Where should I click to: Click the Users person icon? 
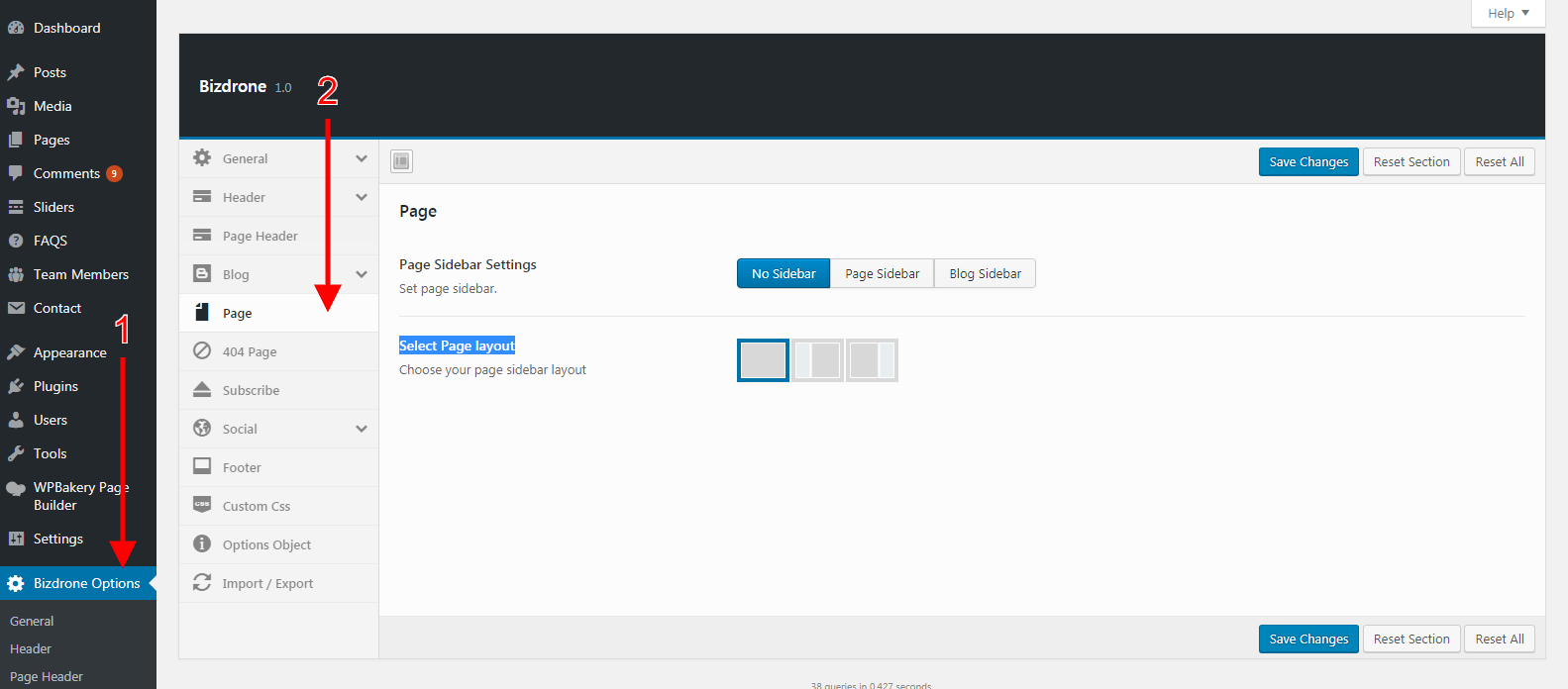[x=16, y=420]
